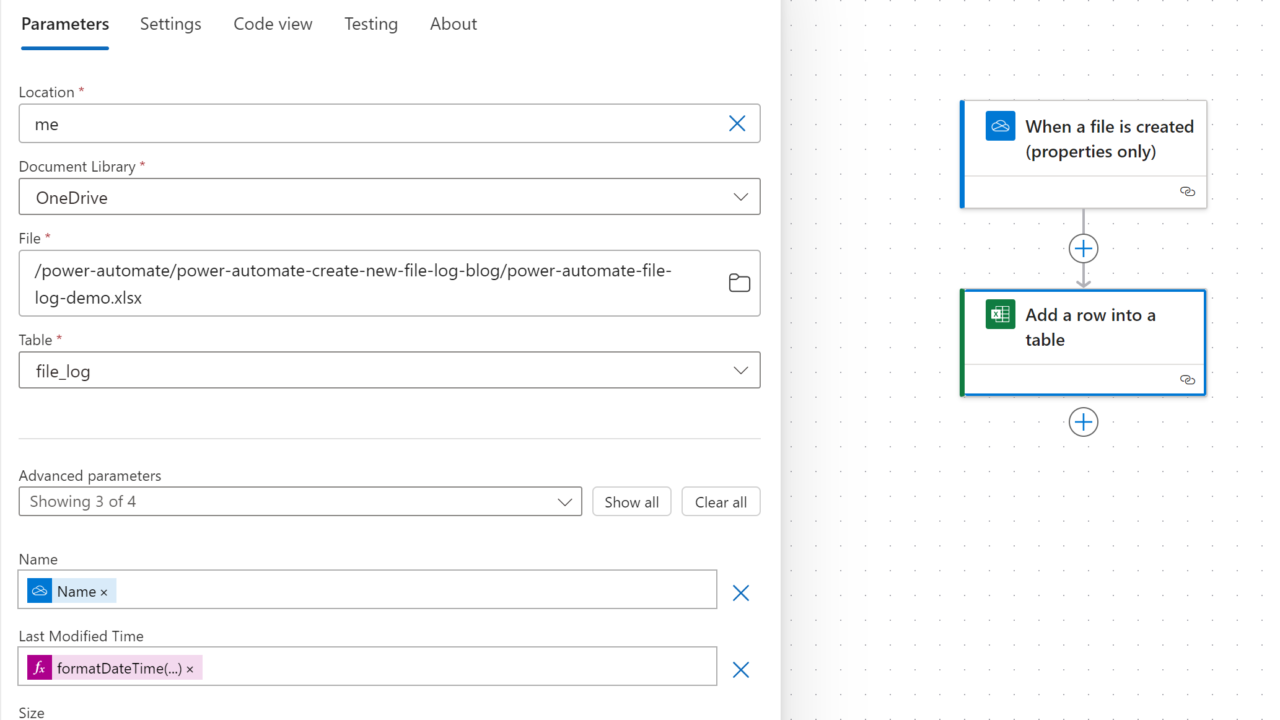Click the Excel icon on action card

1000,314
